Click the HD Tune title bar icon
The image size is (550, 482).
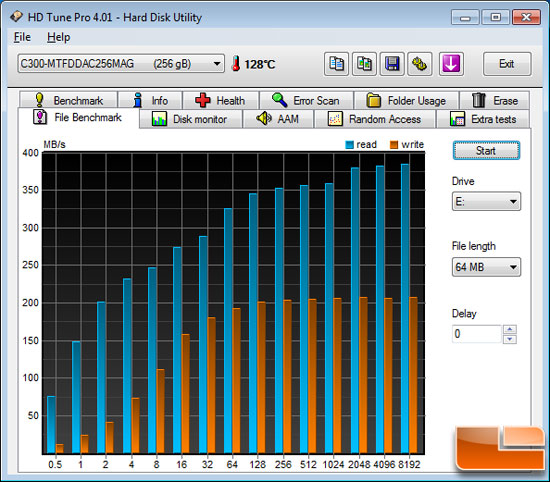click(16, 16)
